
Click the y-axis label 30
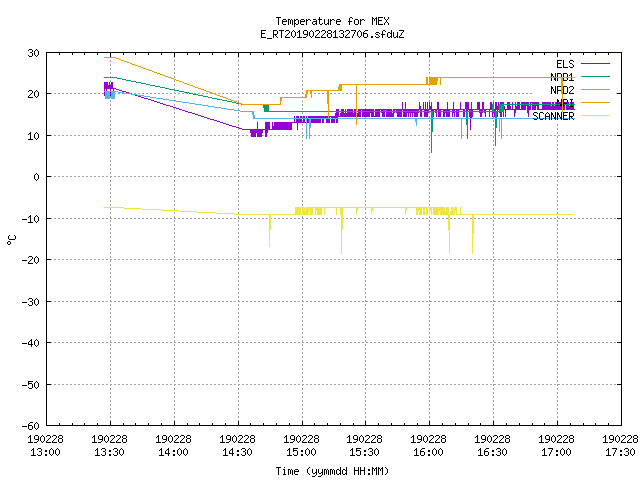(x=33, y=53)
